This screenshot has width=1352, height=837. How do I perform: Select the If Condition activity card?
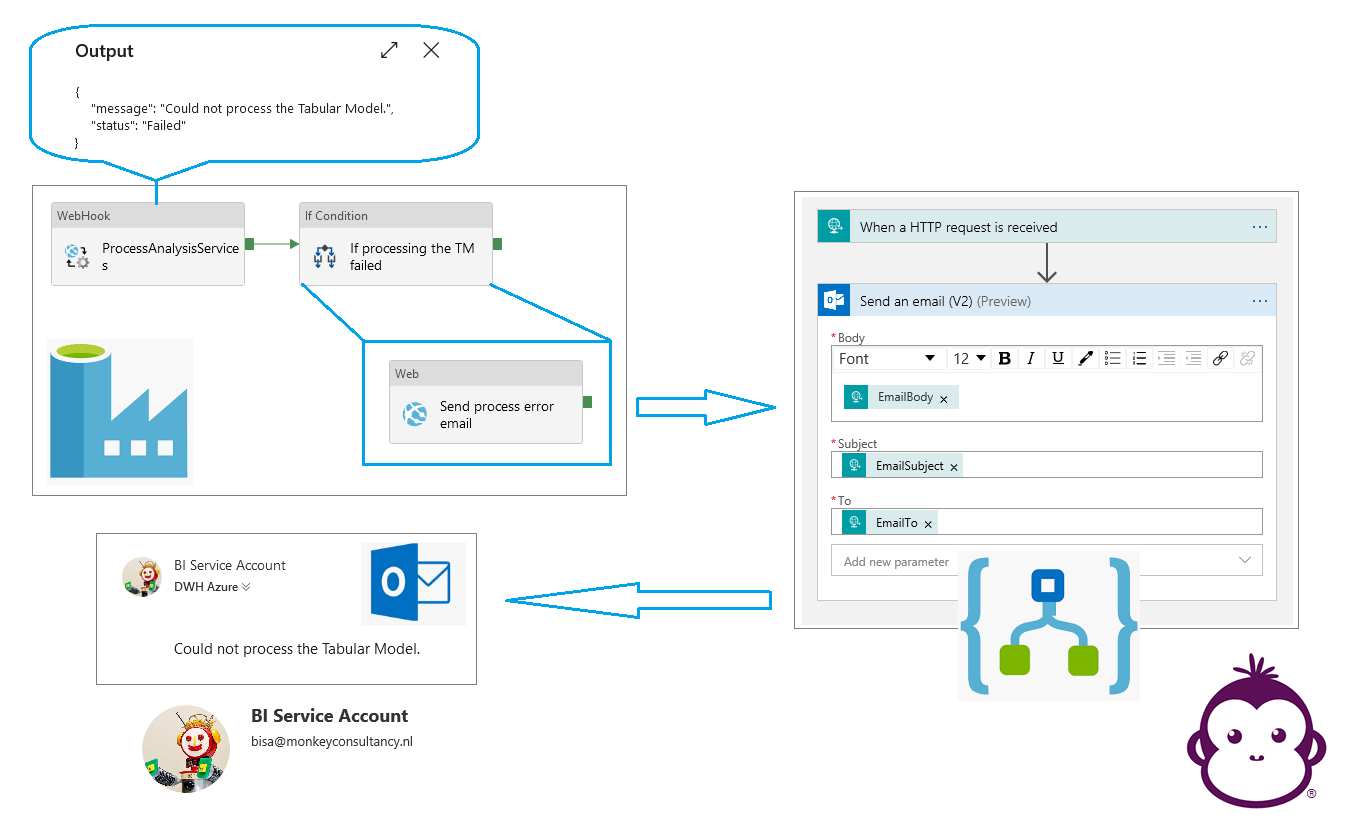click(x=396, y=244)
